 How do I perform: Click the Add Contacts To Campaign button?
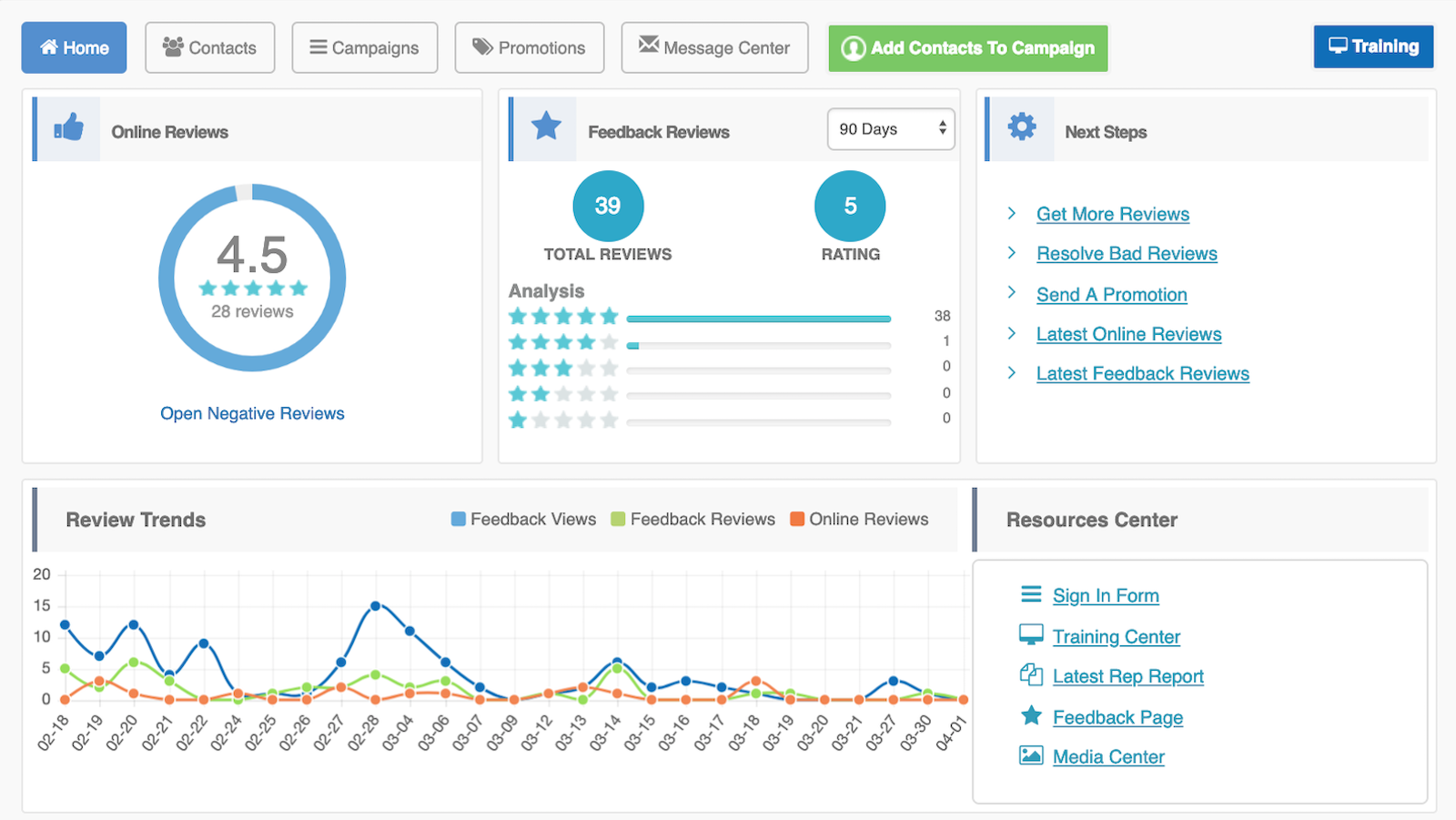tap(968, 48)
